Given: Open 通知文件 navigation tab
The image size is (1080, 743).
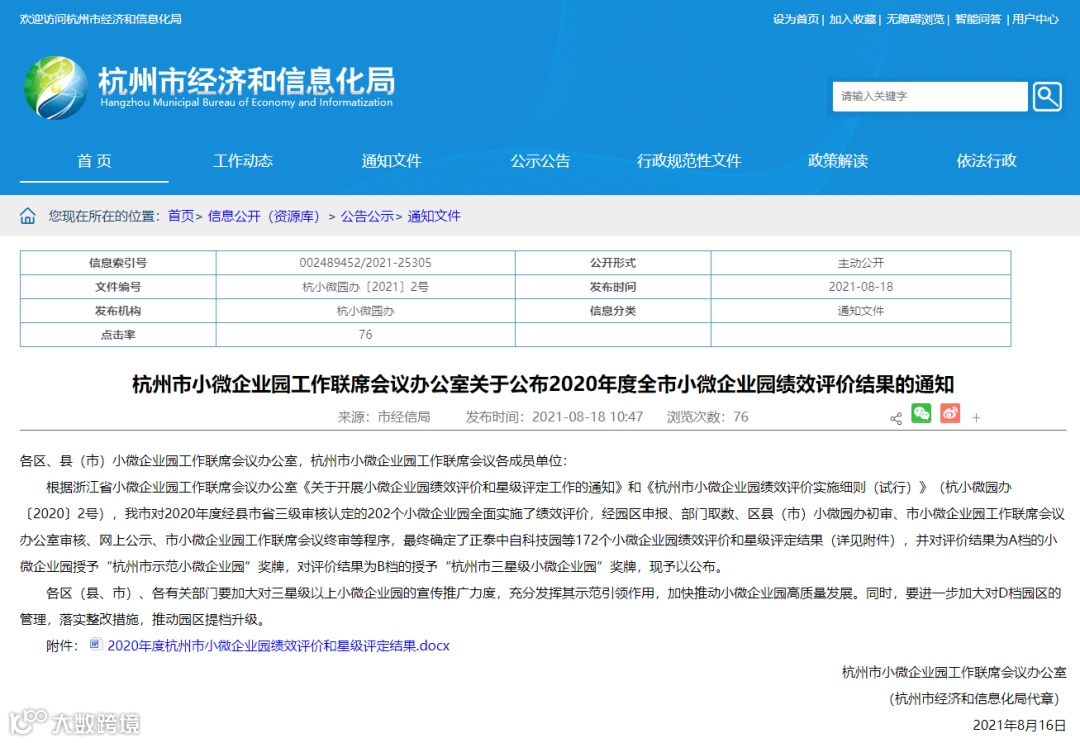Looking at the screenshot, I should point(391,161).
